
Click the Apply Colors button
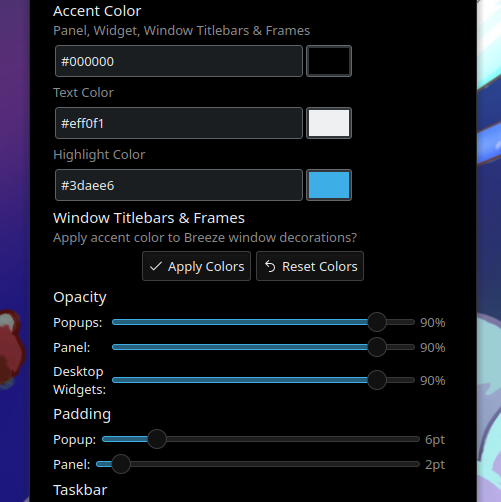click(x=196, y=266)
